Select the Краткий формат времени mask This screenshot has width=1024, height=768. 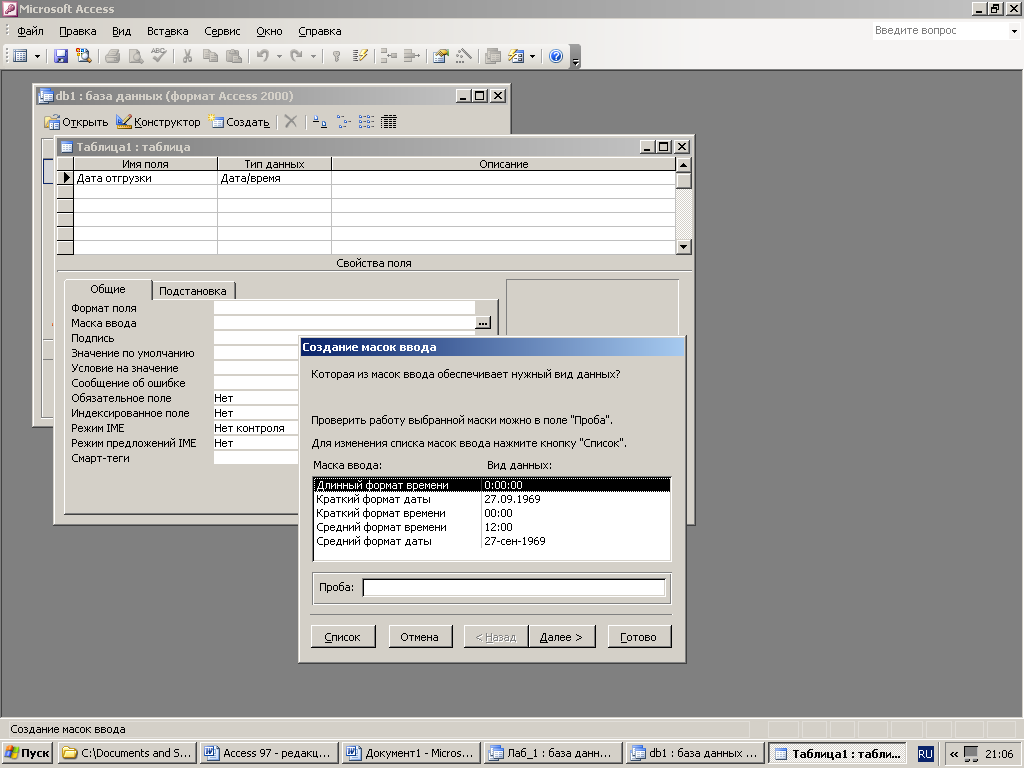[492, 513]
